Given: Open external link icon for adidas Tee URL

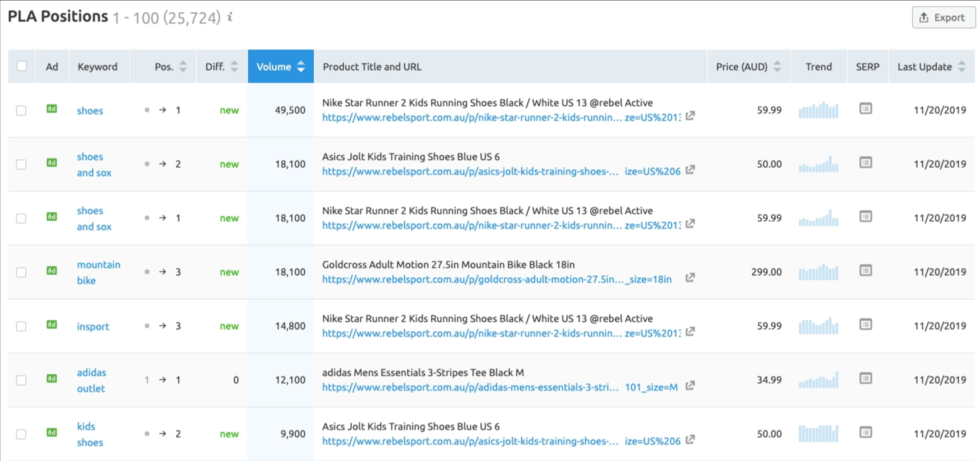Looking at the screenshot, I should point(690,386).
